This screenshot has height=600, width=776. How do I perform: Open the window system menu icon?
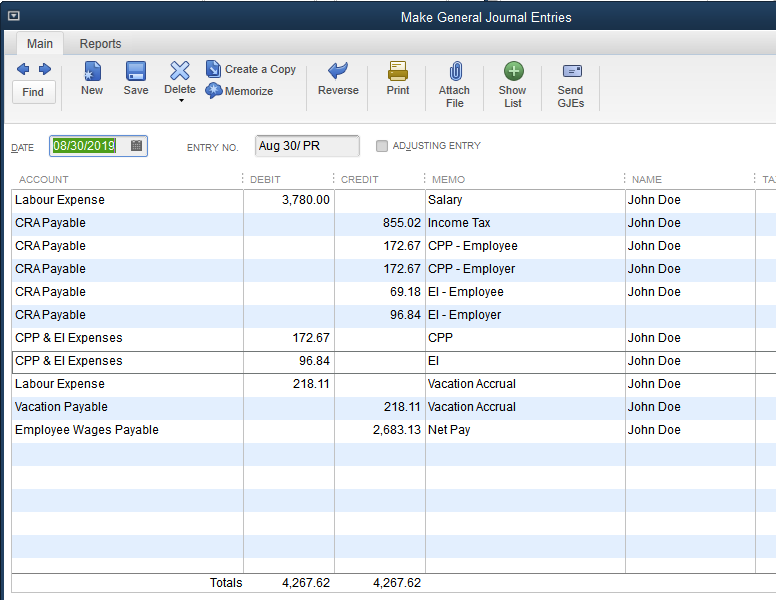click(x=13, y=16)
